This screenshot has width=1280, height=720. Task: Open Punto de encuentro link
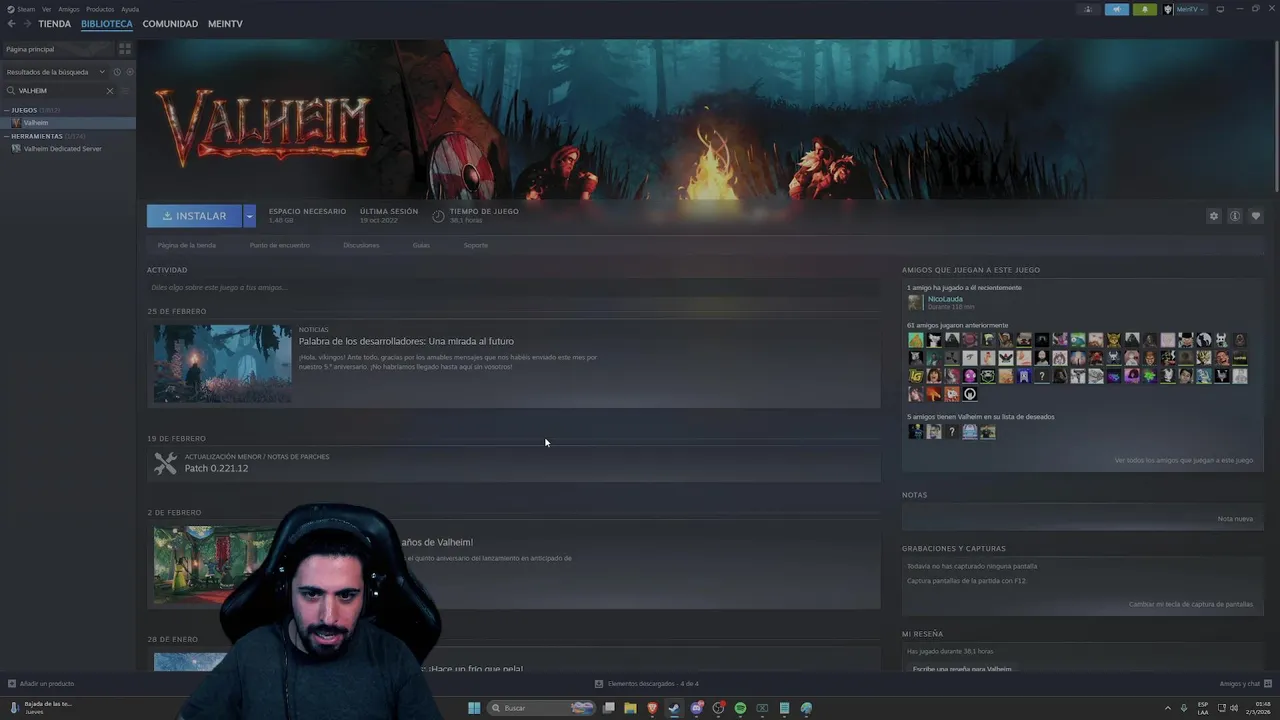click(x=280, y=245)
